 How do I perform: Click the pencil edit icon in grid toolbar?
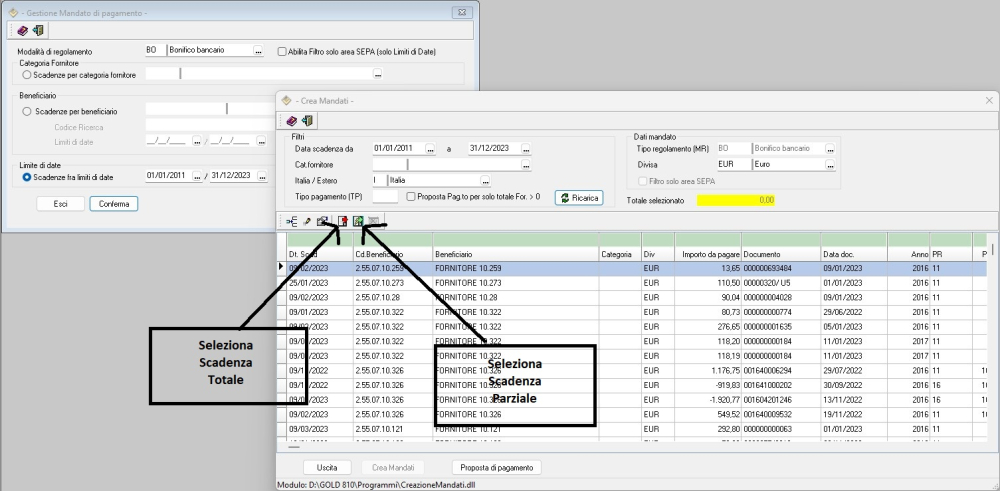(307, 222)
